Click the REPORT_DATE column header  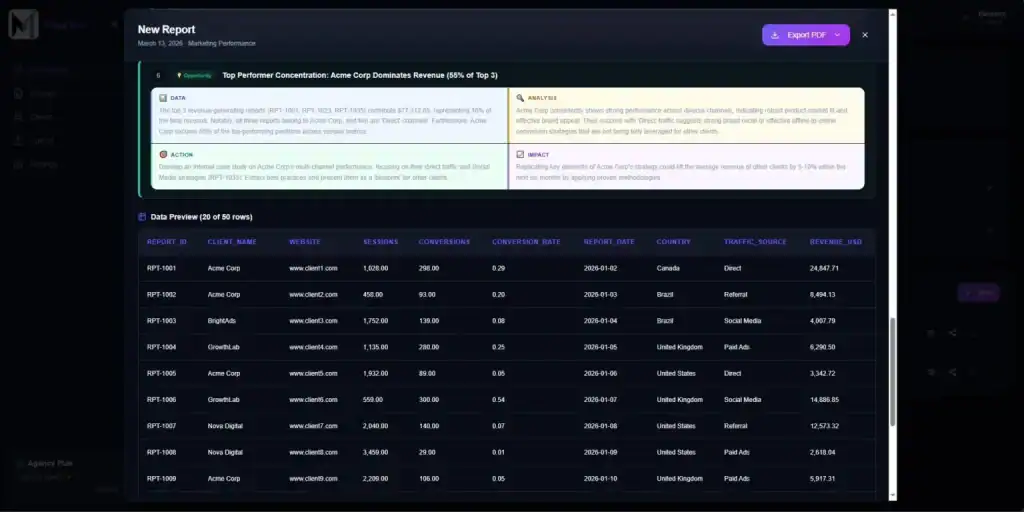click(x=609, y=242)
